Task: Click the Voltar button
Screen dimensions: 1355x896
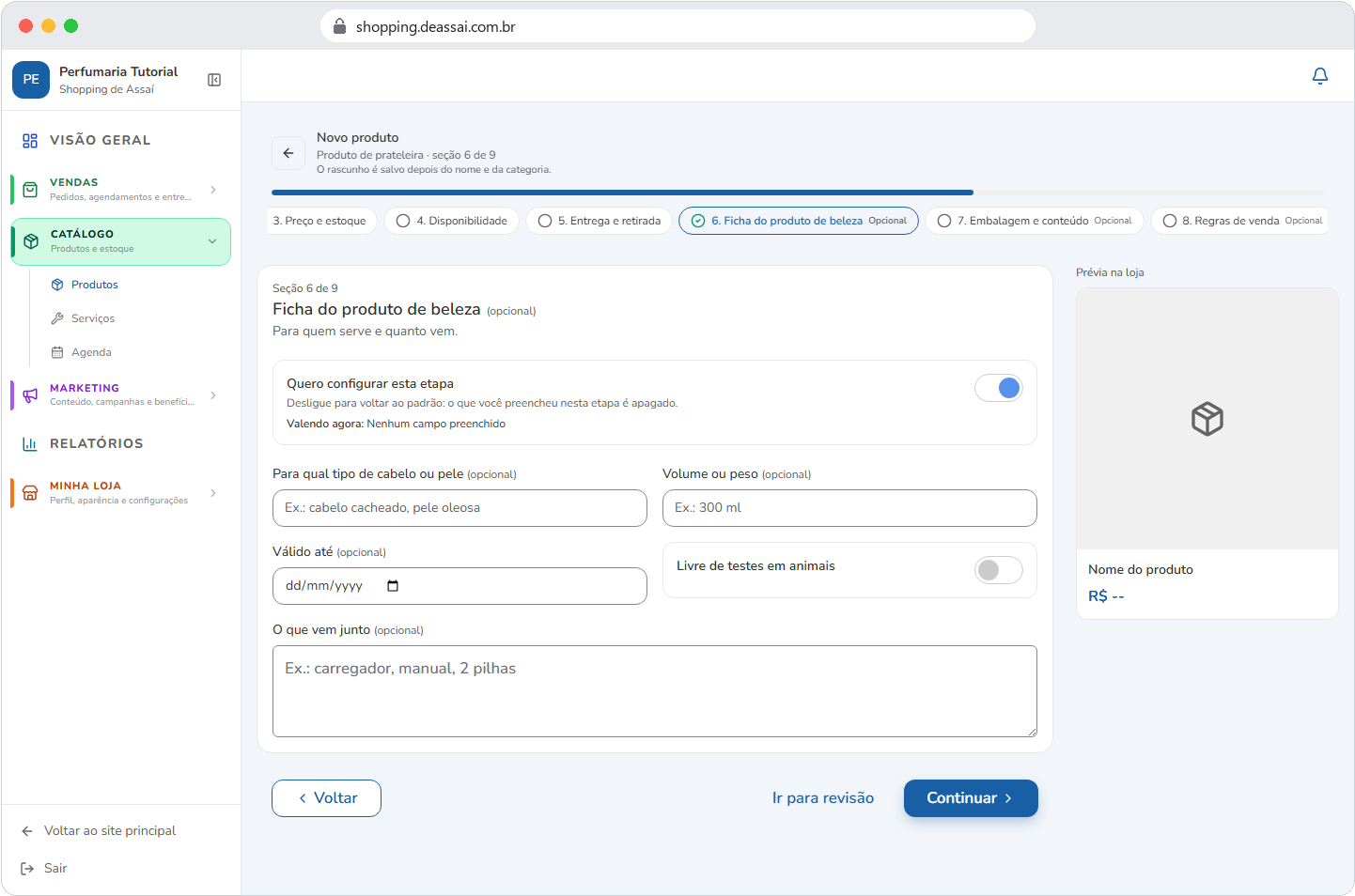Action: click(x=326, y=798)
